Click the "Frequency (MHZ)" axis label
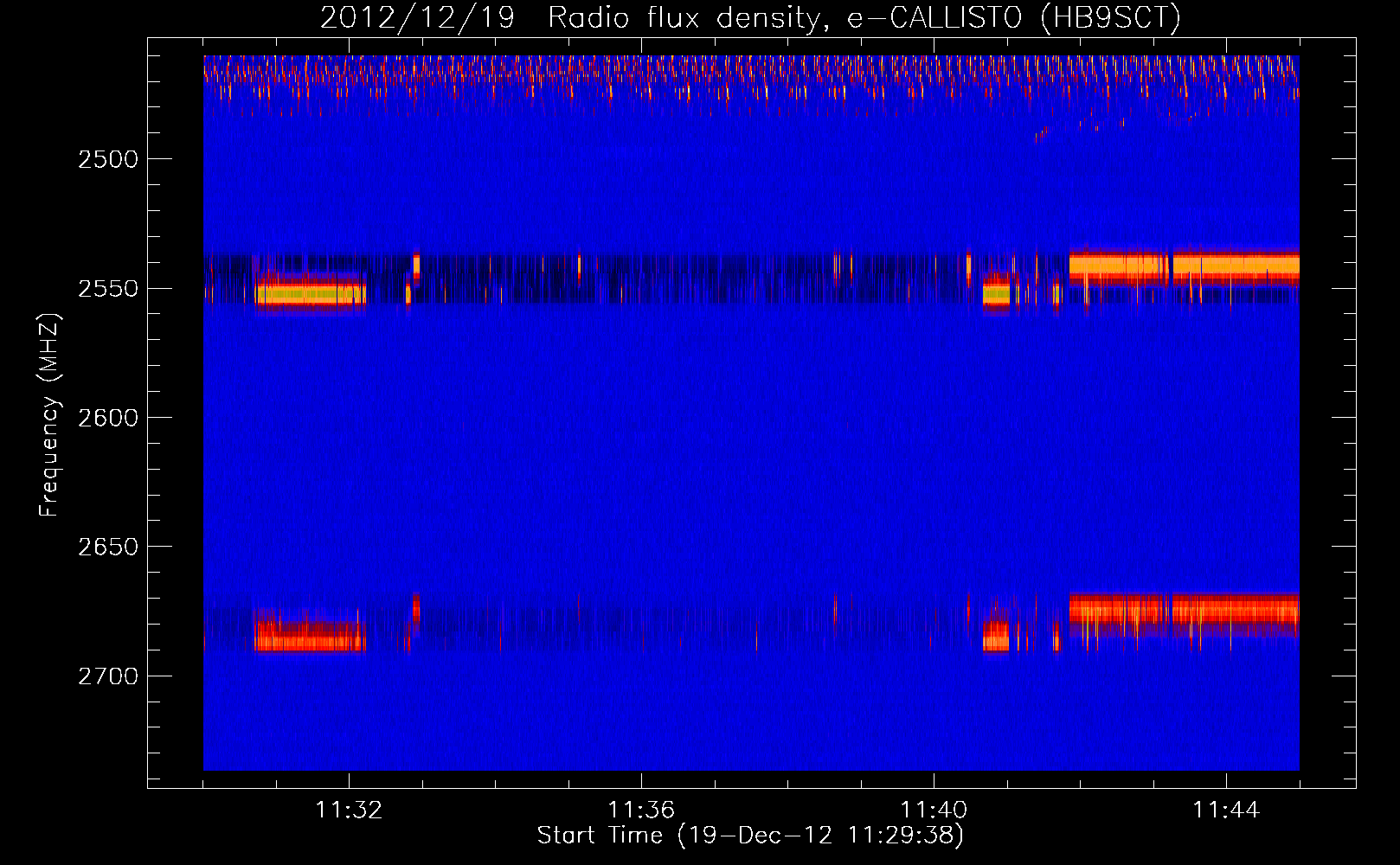The image size is (1400, 865). click(49, 415)
